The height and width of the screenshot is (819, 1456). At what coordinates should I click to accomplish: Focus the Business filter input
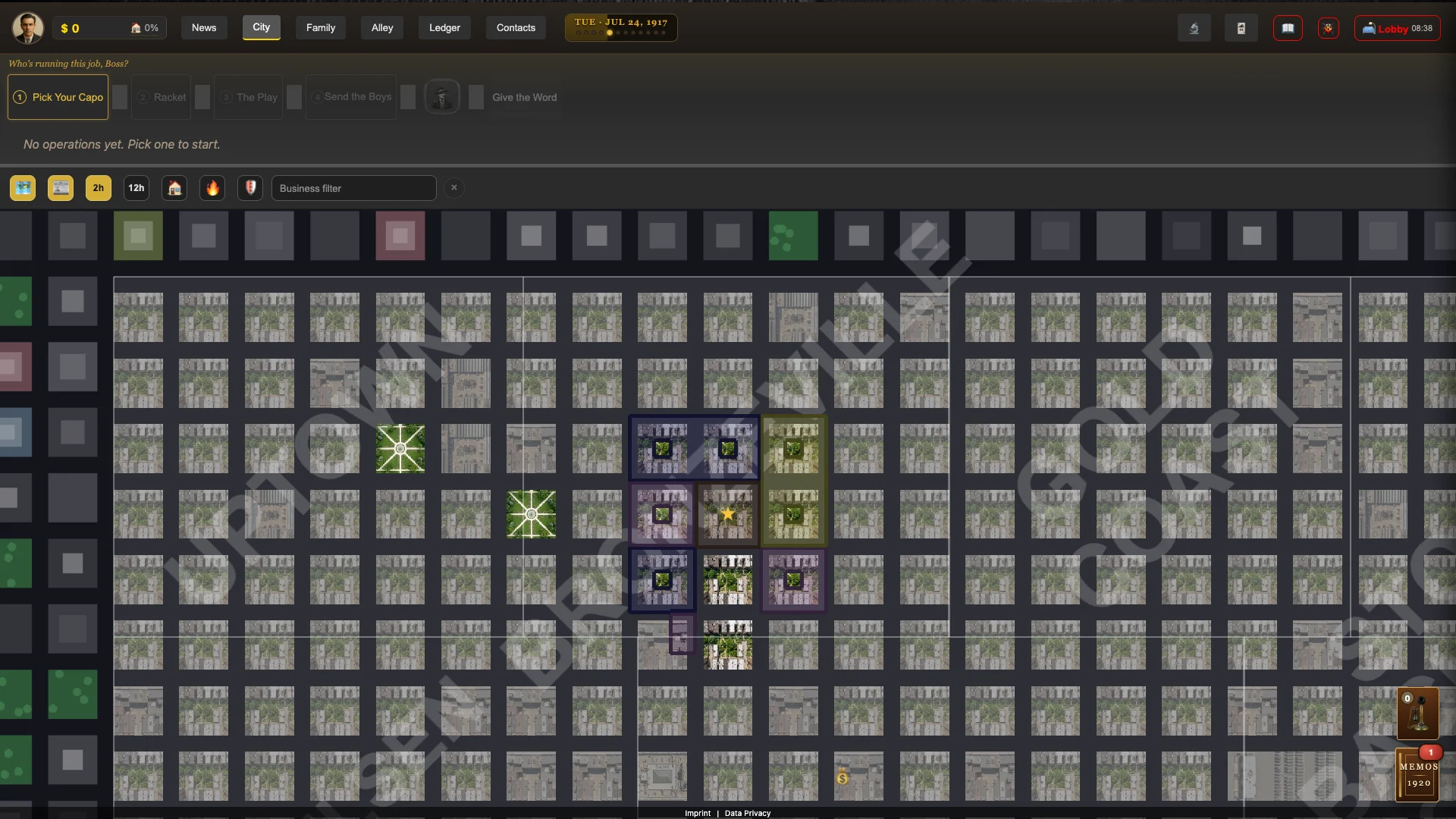[354, 188]
